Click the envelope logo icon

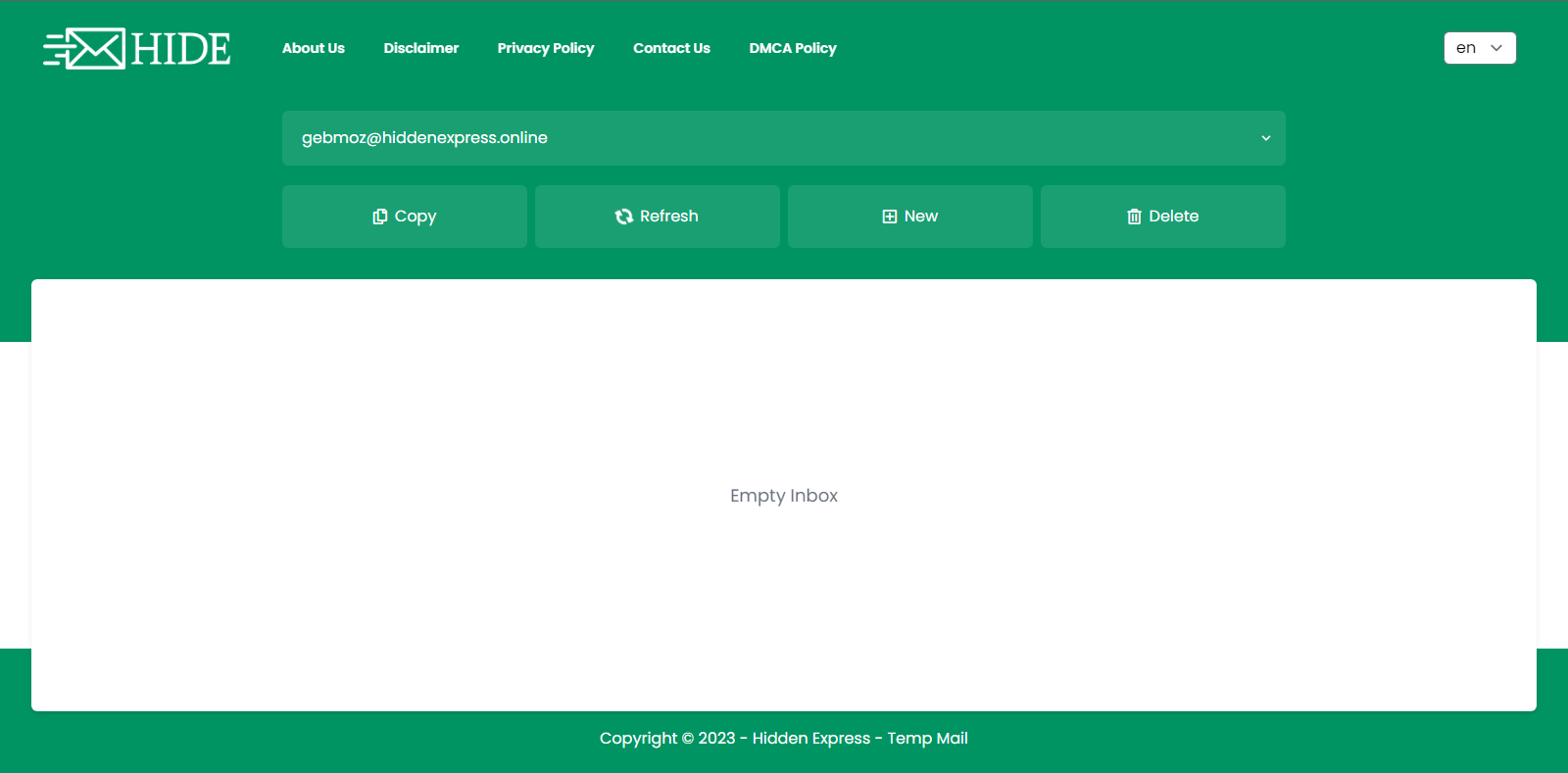95,49
